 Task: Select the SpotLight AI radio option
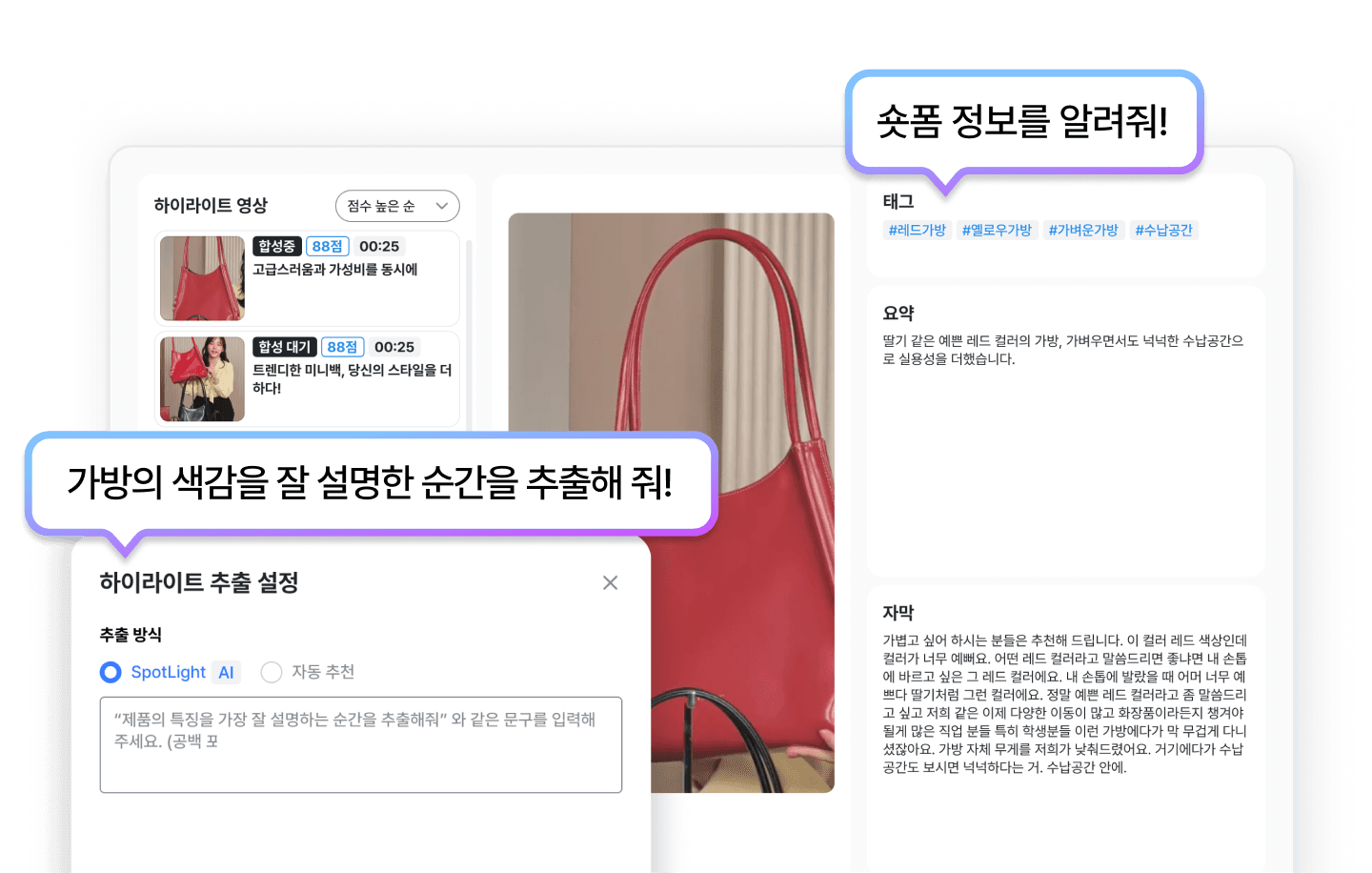(111, 672)
